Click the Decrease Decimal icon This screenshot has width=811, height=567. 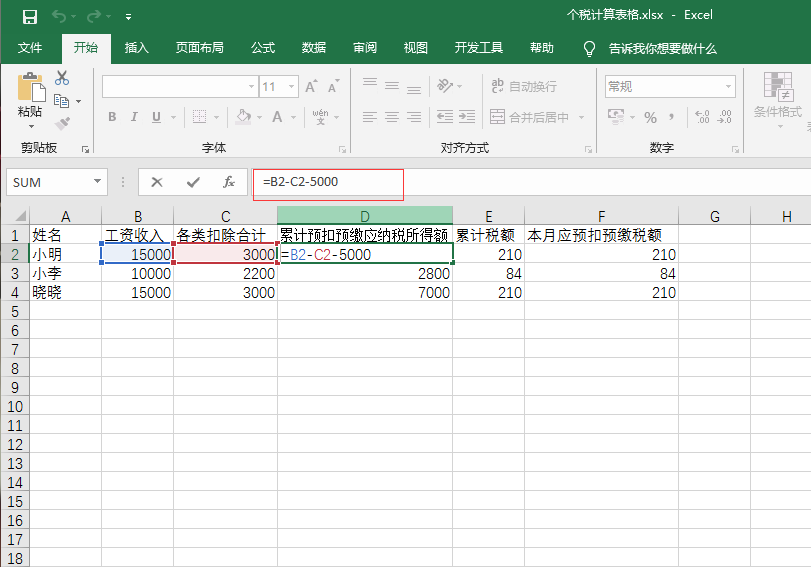724,117
